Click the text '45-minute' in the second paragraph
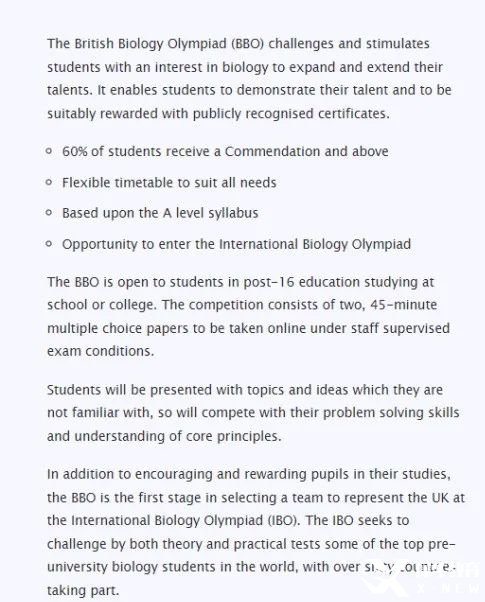Image resolution: width=485 pixels, height=602 pixels. [x=404, y=305]
